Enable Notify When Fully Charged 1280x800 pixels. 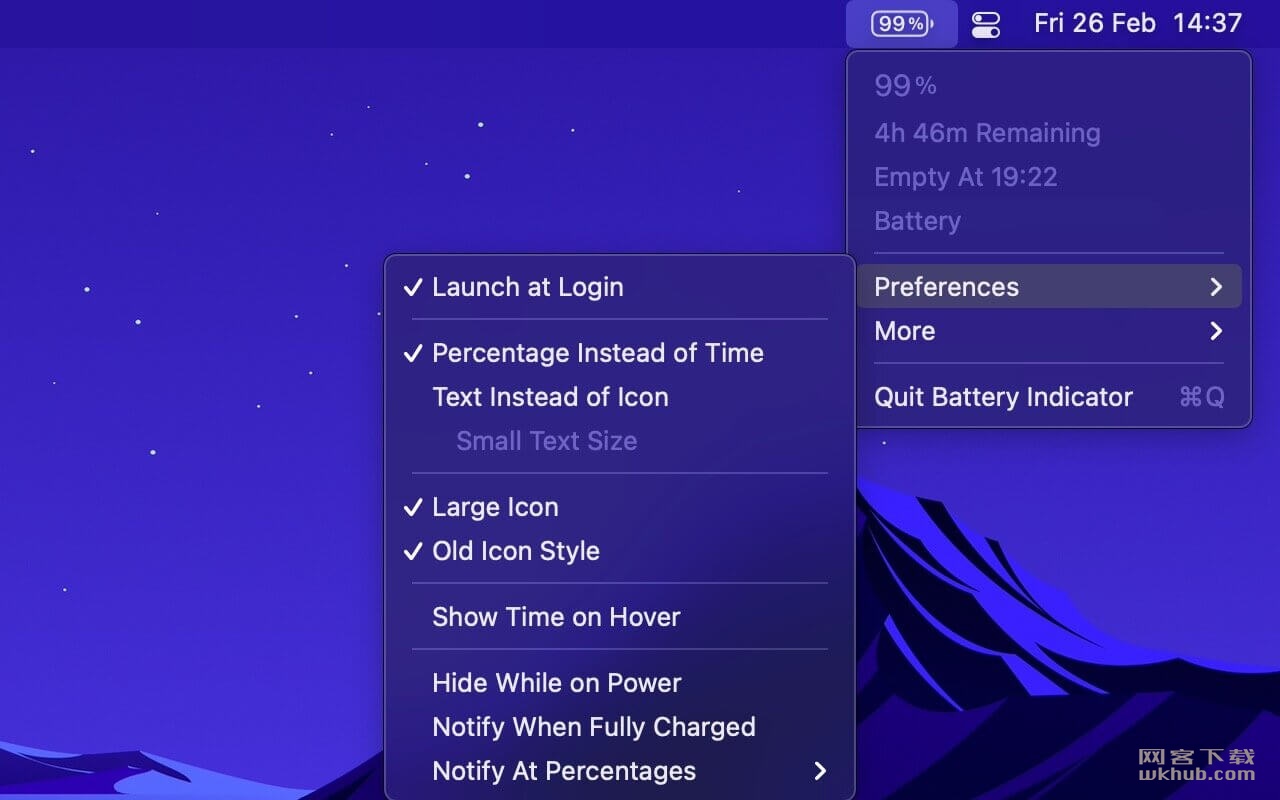(x=619, y=727)
